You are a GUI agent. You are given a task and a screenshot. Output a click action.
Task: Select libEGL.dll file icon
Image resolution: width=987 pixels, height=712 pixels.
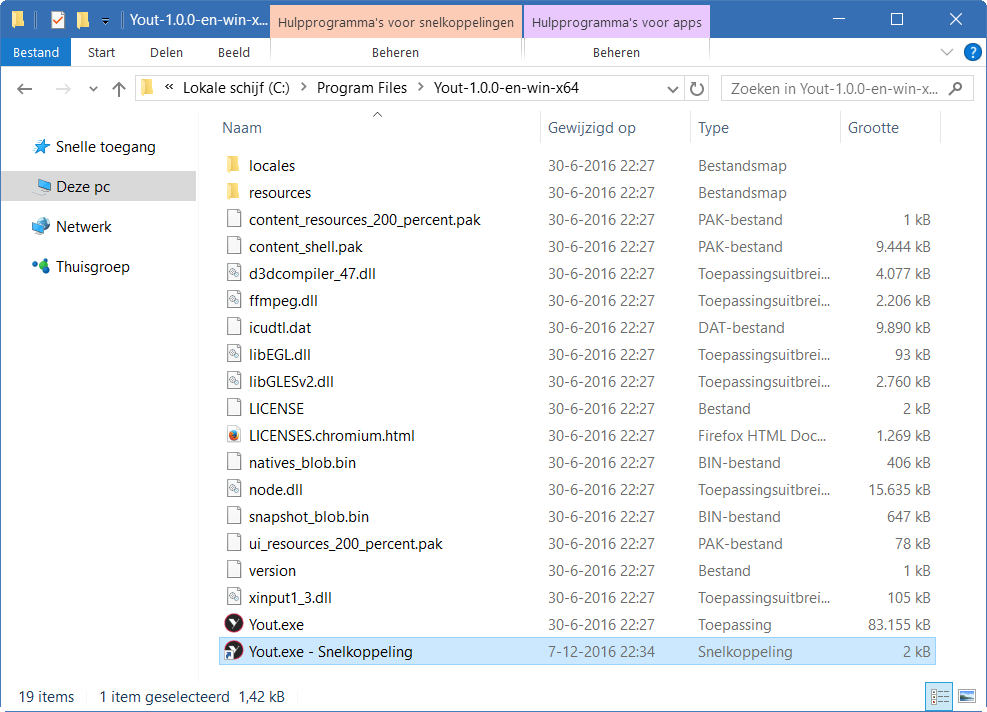click(x=234, y=354)
